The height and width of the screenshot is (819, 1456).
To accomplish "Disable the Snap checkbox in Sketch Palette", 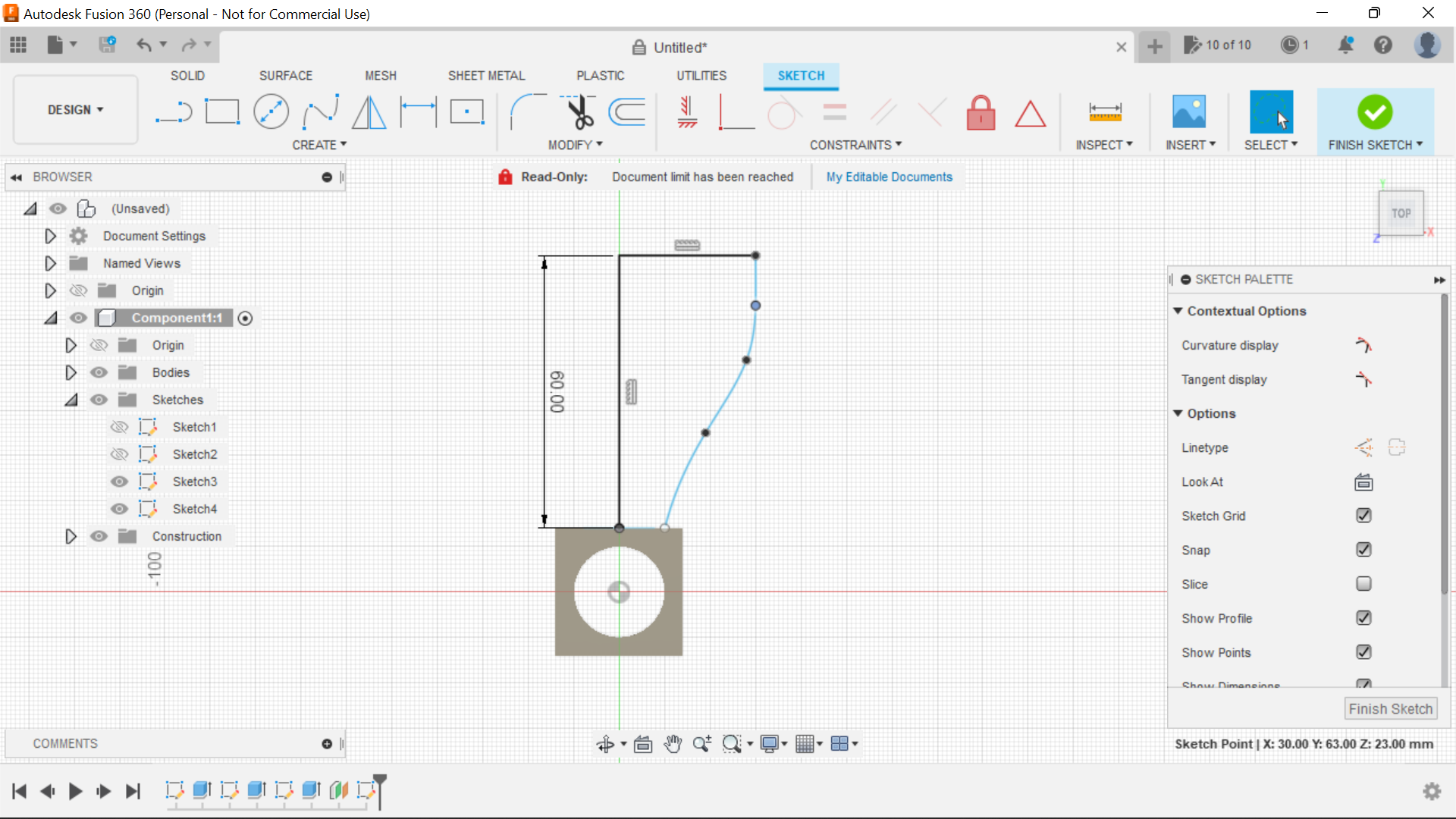I will (x=1363, y=550).
